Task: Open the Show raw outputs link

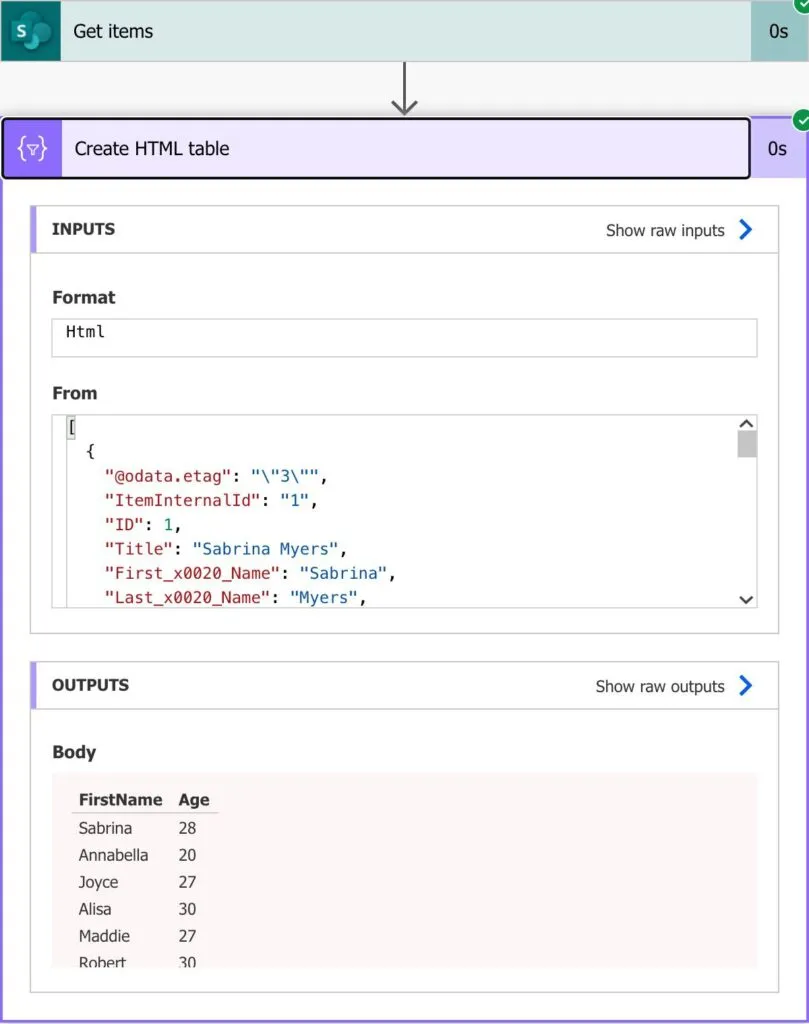Action: point(660,686)
